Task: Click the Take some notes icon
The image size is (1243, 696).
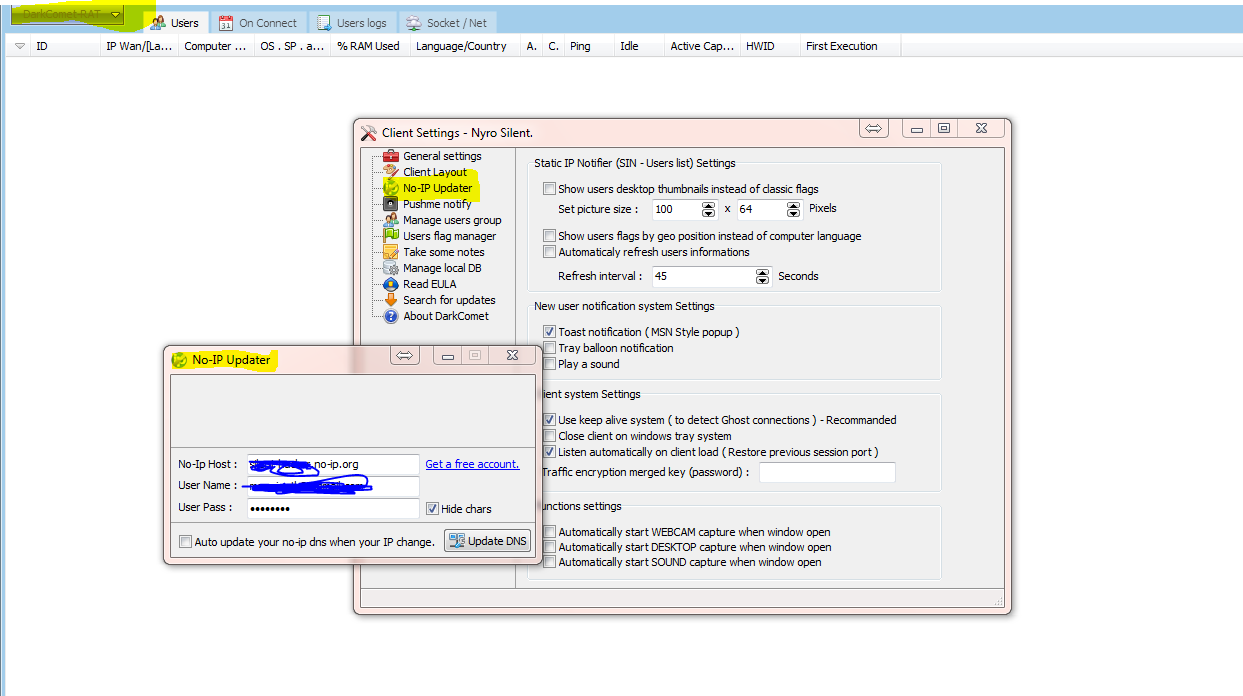Action: tap(392, 252)
